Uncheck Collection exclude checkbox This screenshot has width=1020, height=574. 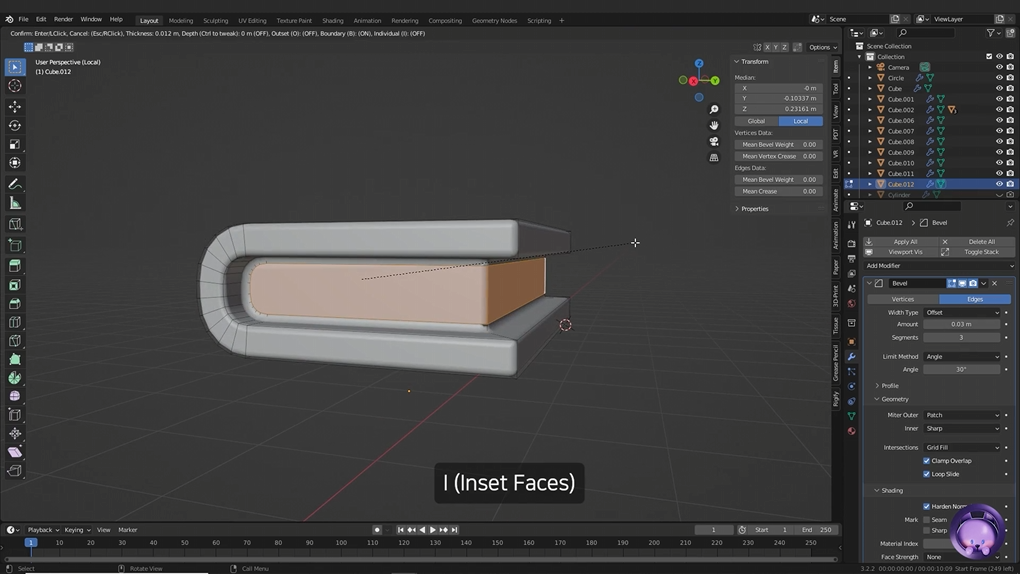[x=989, y=57]
